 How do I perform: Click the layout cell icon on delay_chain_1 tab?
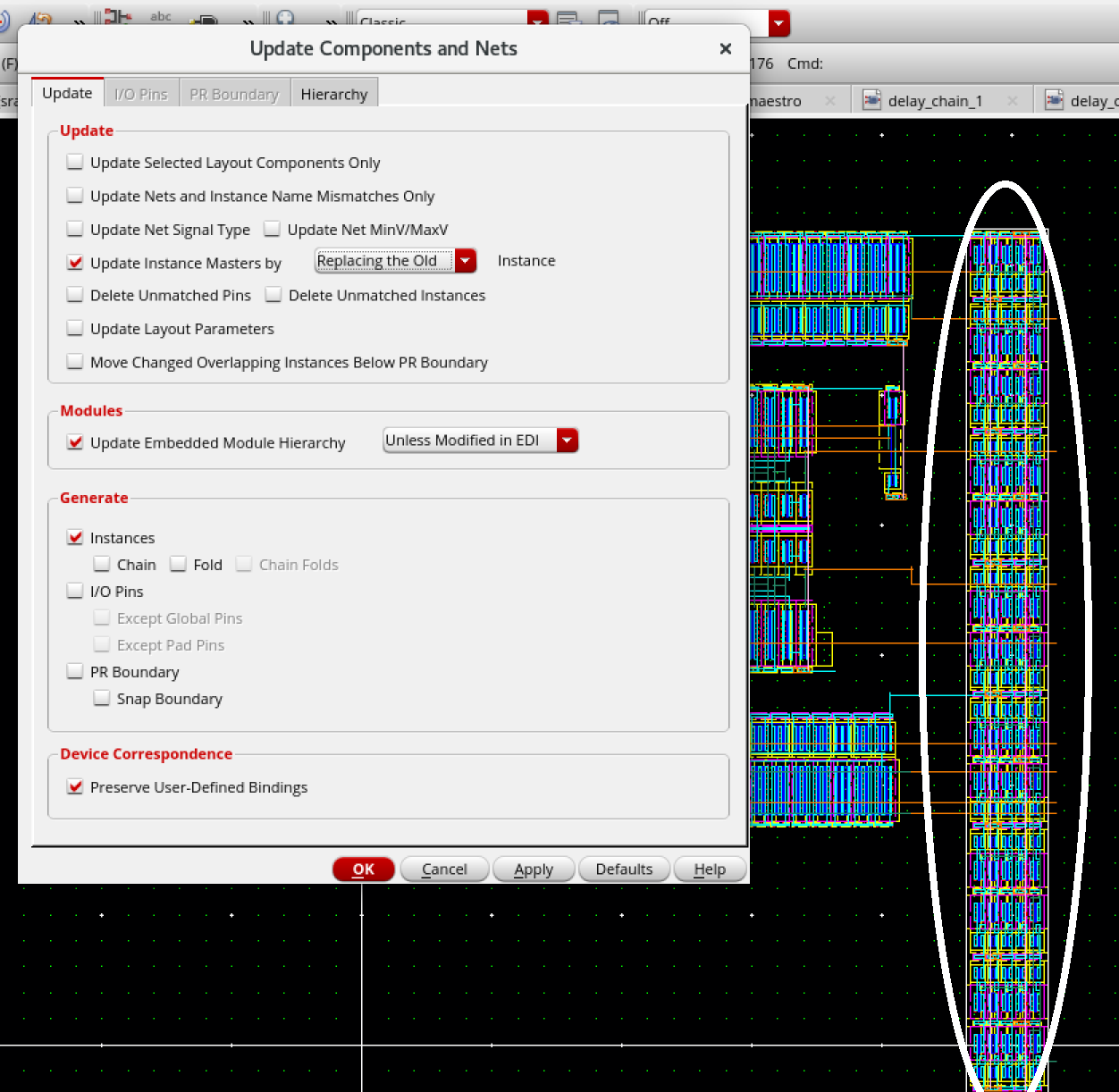tap(872, 100)
